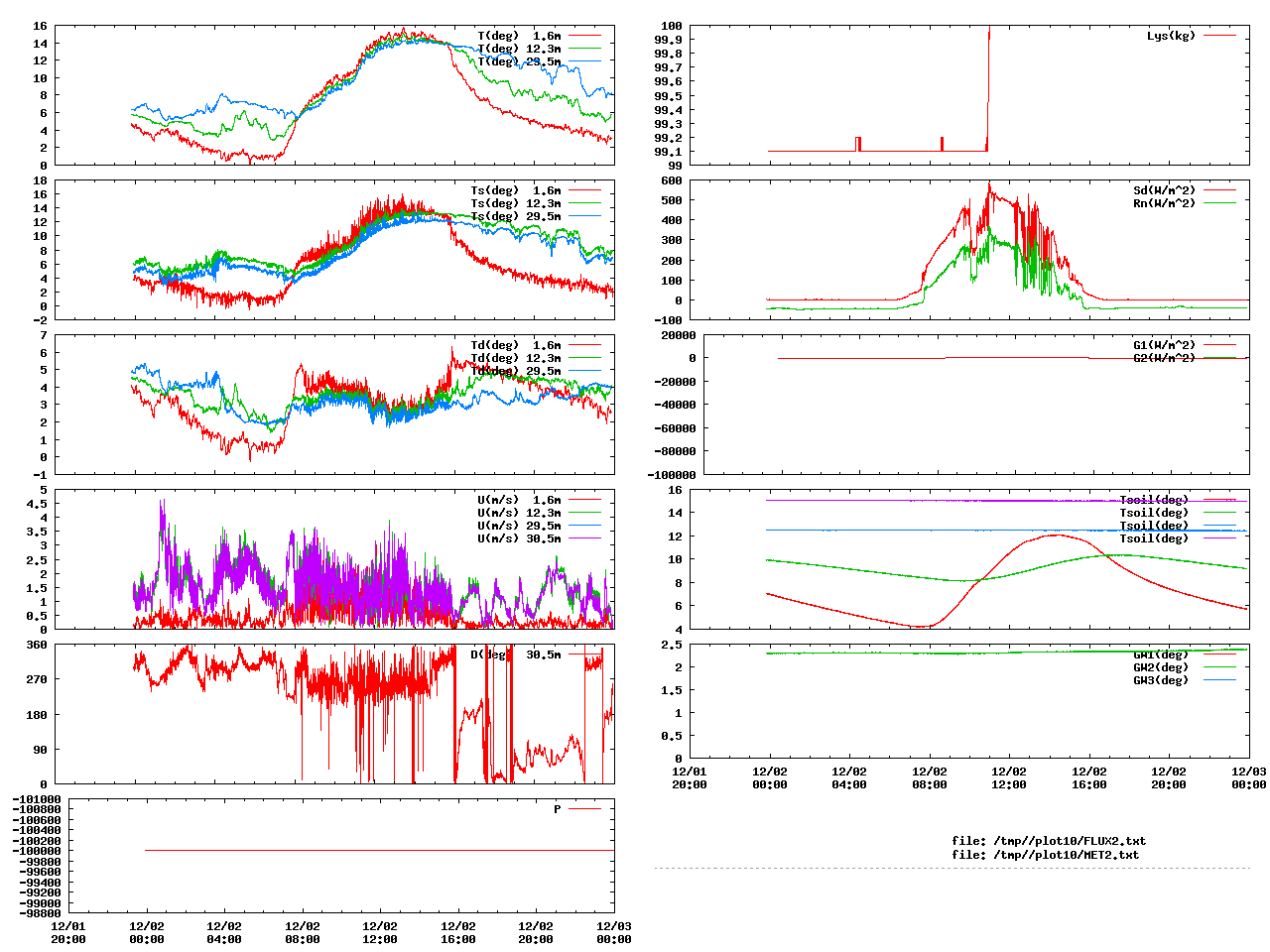Click the "P" pressure legend label
The image size is (1270, 952).
(x=558, y=809)
